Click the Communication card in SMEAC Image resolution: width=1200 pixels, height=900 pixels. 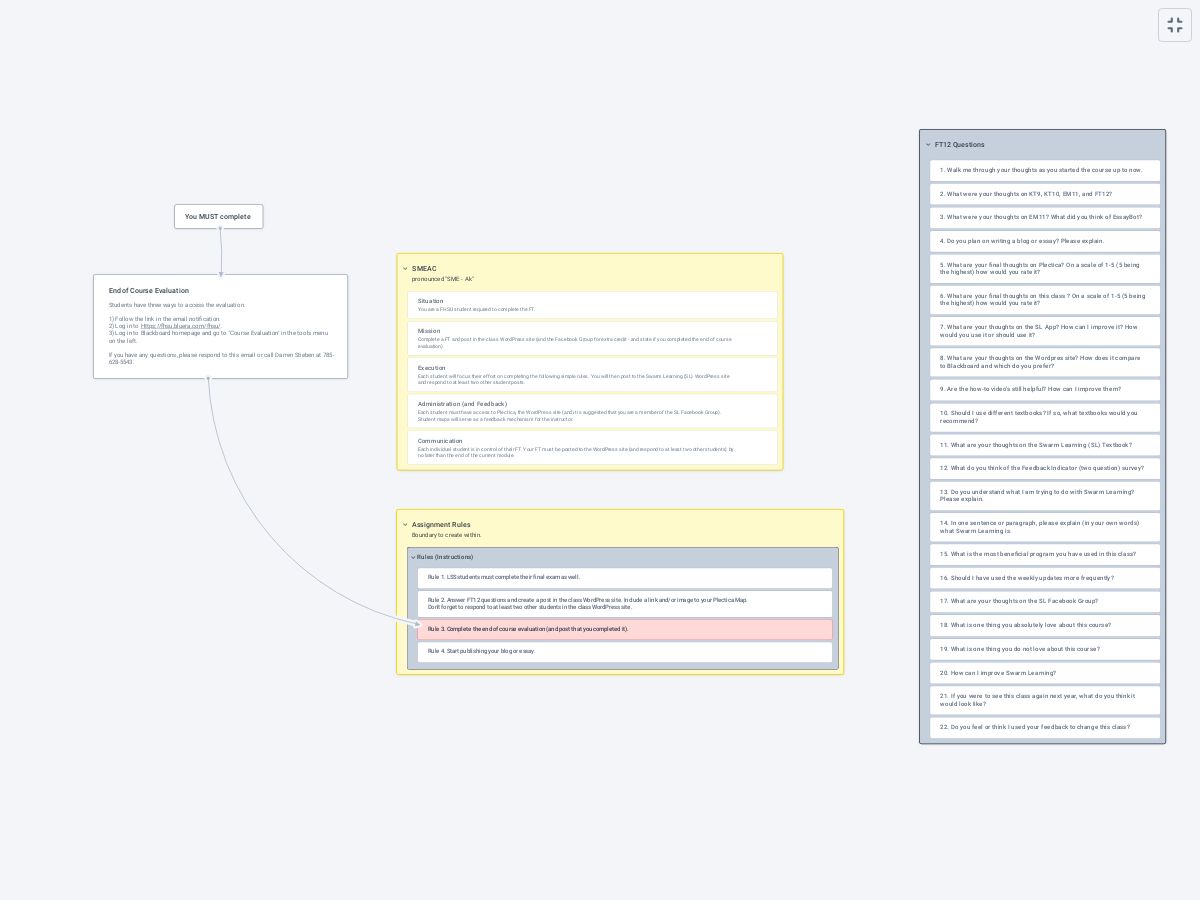592,447
